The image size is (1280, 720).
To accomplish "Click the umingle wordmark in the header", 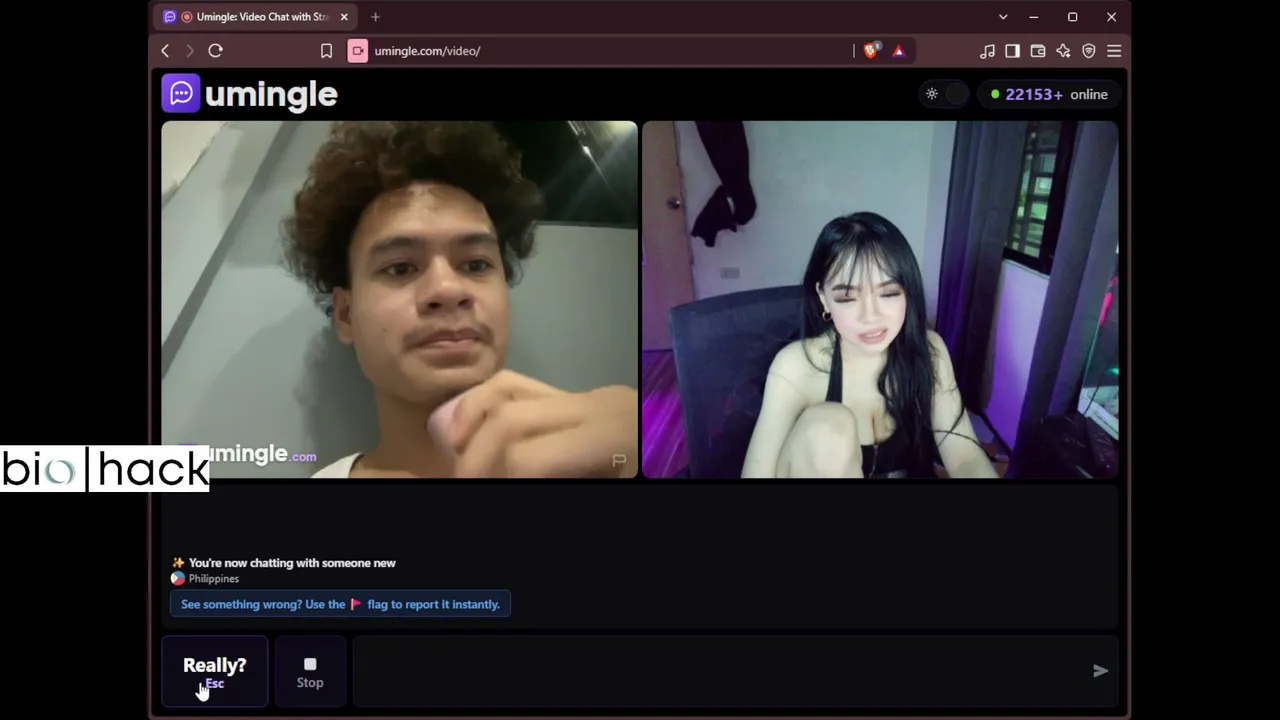I will coord(271,95).
